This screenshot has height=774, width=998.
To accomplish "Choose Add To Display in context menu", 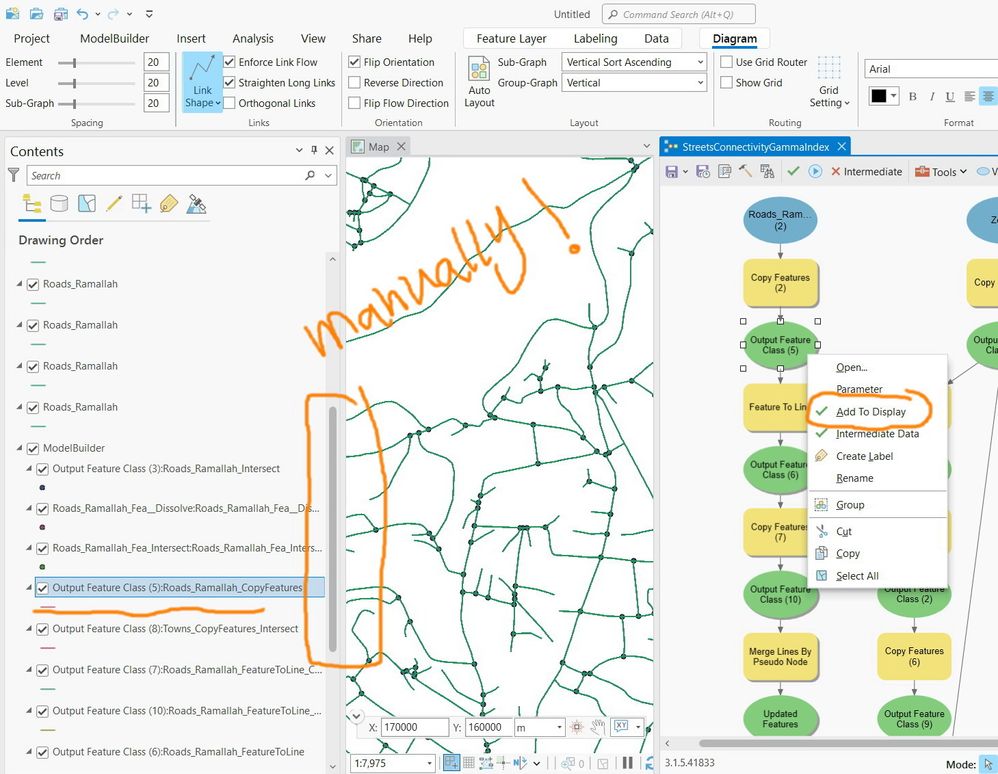I will 870,412.
